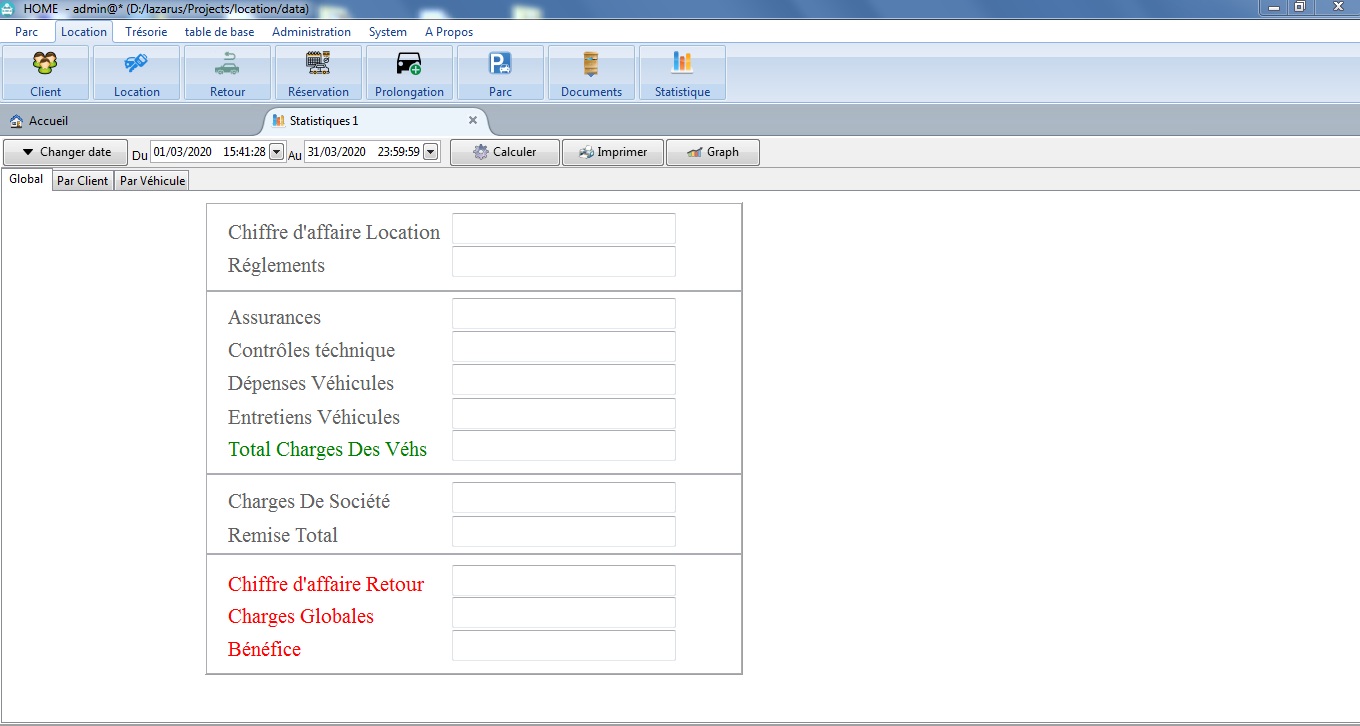Go to the Accueil home tab
1360x726 pixels.
click(x=48, y=121)
